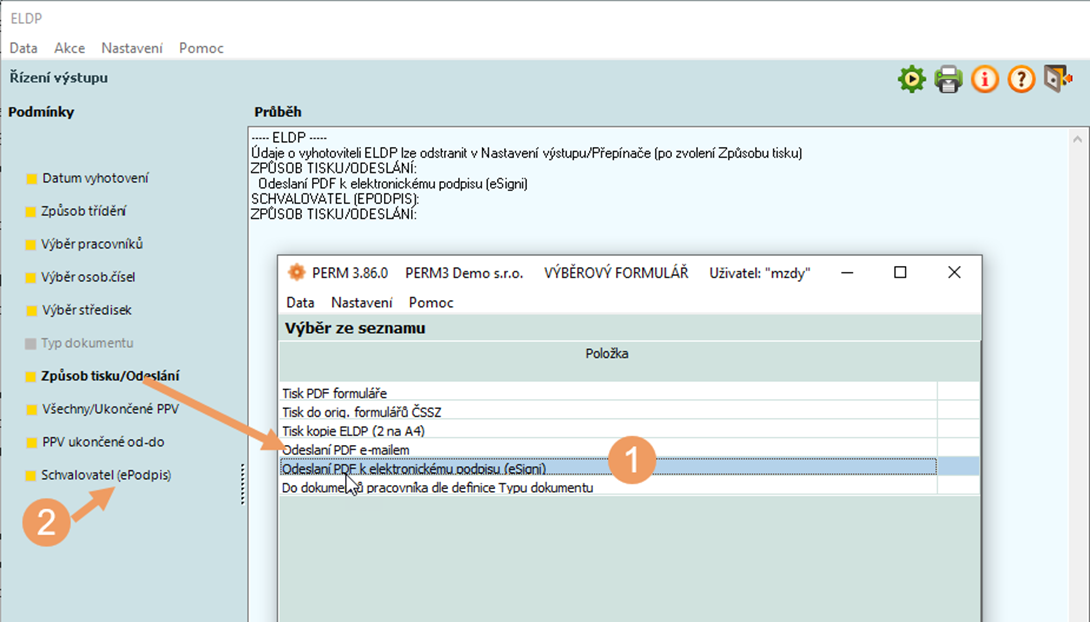The image size is (1090, 622).
Task: Click yellow square beside Výběr osob.čísel
Action: pos(31,277)
